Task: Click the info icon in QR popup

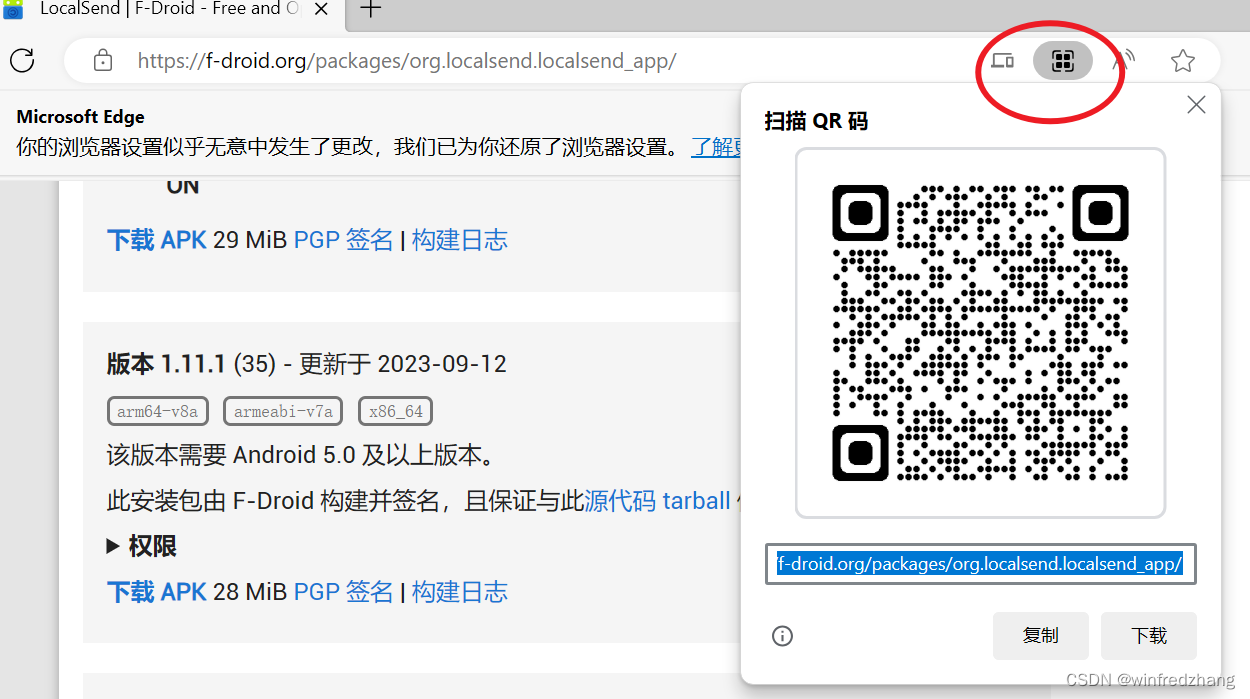Action: tap(783, 635)
